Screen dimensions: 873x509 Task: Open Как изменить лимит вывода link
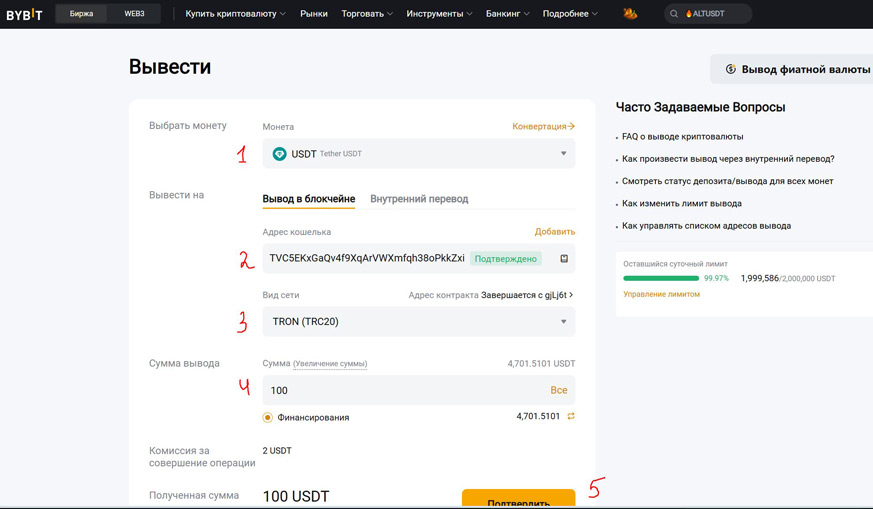tap(682, 203)
